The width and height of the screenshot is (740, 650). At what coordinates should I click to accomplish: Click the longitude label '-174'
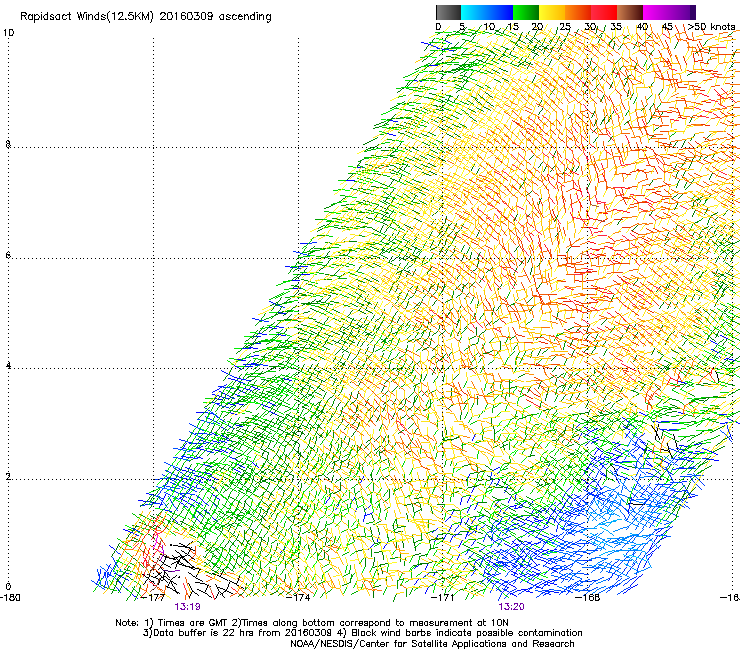click(298, 598)
